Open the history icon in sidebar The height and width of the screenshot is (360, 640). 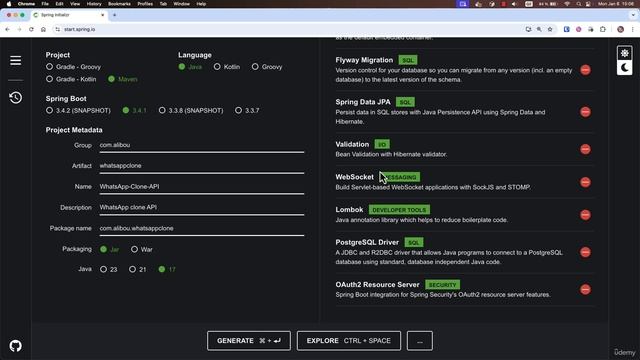pos(16,97)
